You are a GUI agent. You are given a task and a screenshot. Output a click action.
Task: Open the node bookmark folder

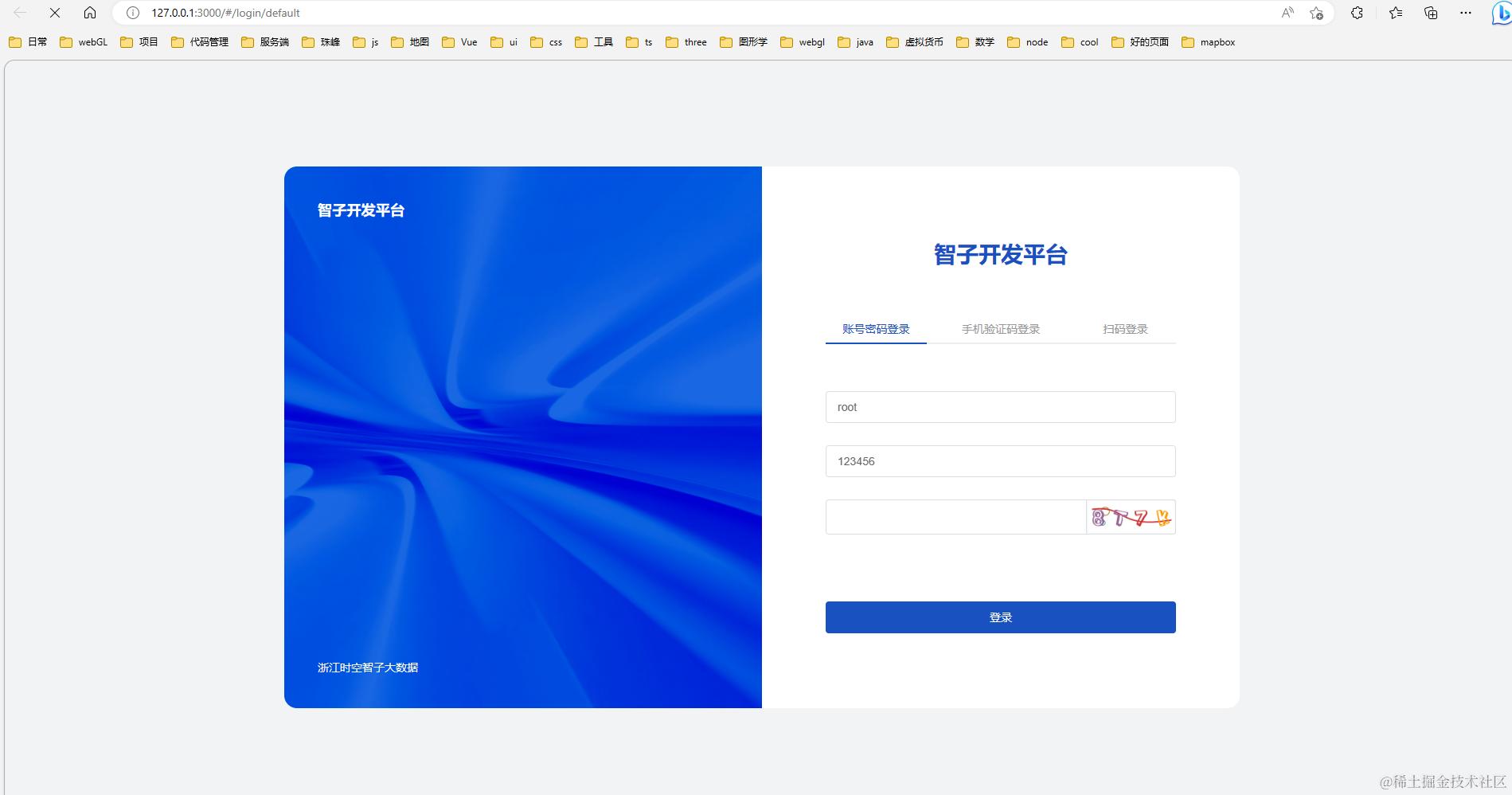(1028, 42)
